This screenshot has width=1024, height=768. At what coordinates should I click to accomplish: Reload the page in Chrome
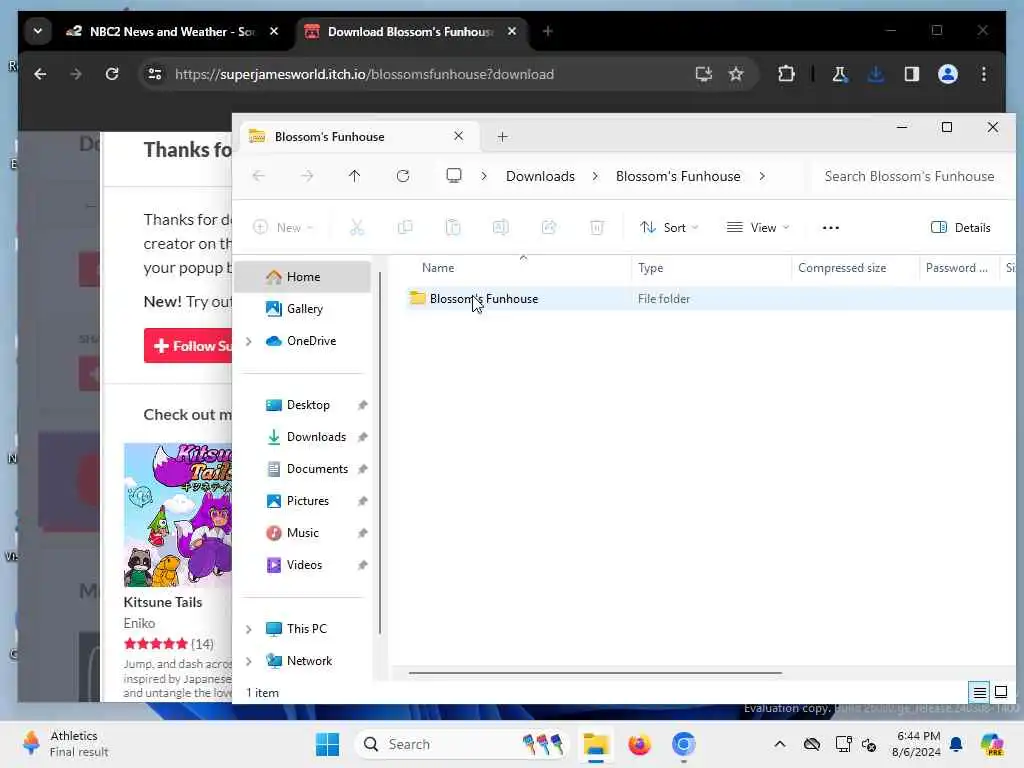click(x=112, y=74)
